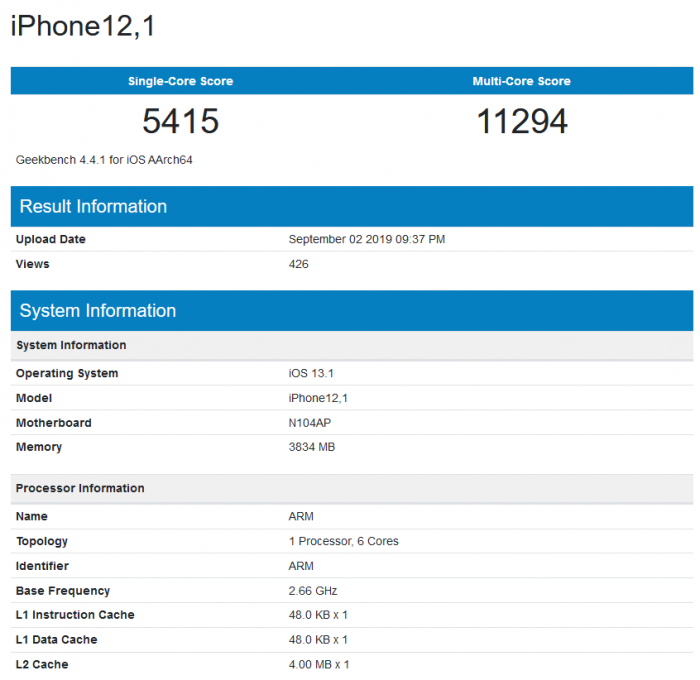Click the processor Name label

coord(31,516)
